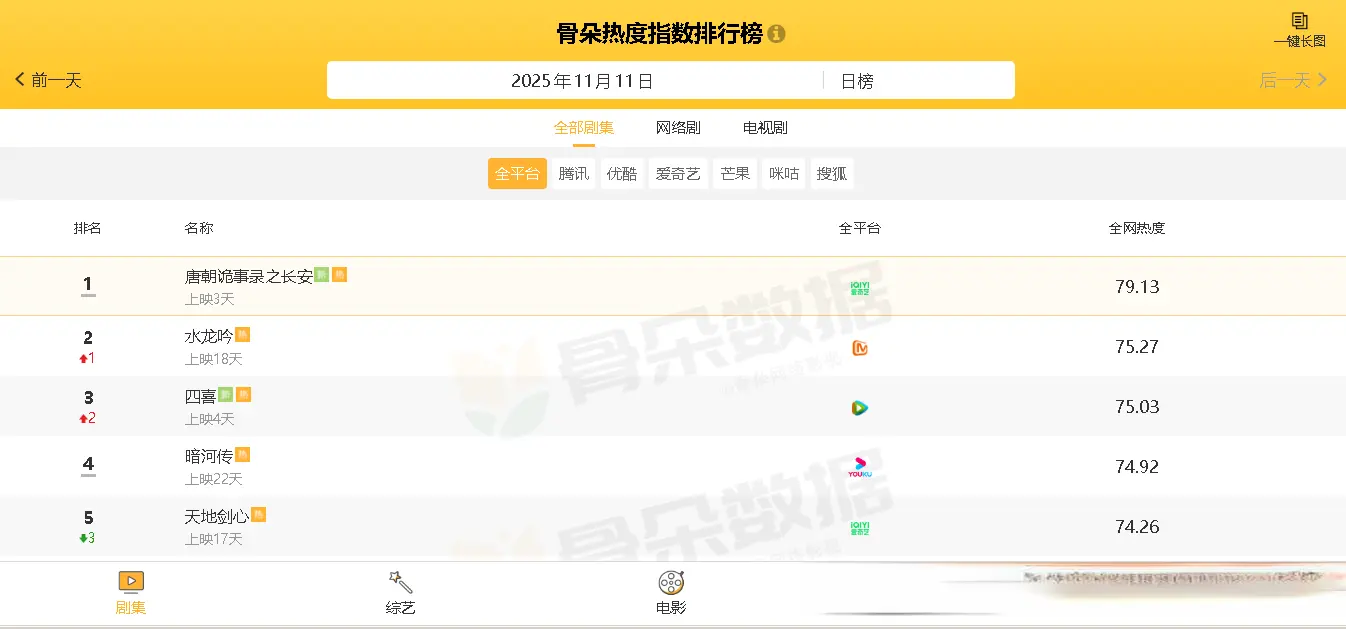Click the 全网热度 column header

pos(1137,228)
